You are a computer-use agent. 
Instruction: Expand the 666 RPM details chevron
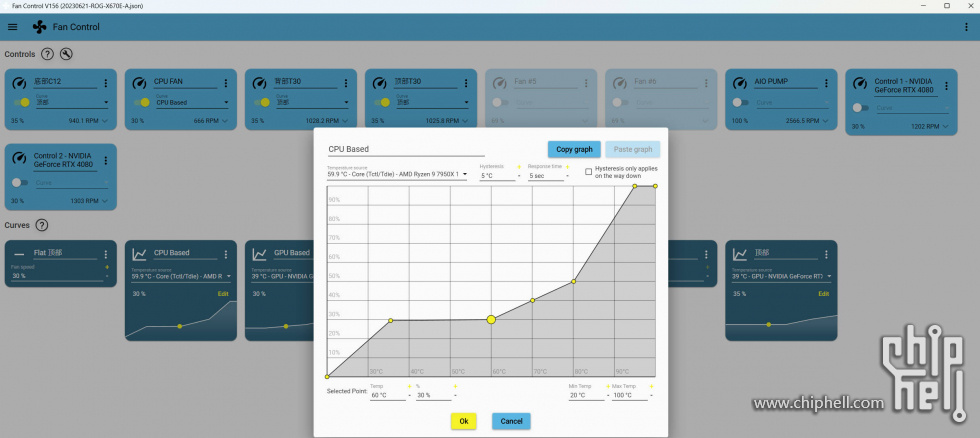click(x=224, y=121)
